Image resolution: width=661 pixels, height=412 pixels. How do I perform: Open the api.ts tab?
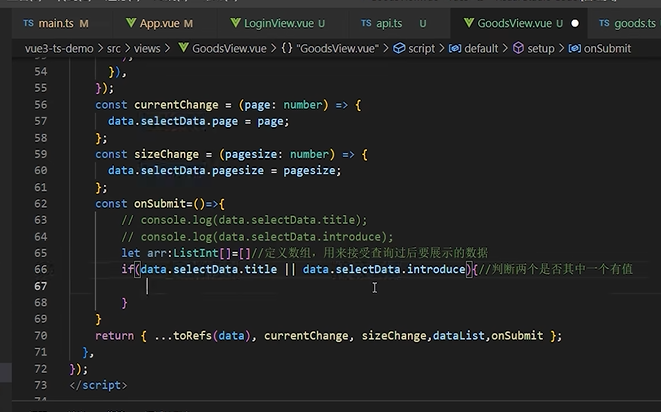click(x=389, y=23)
